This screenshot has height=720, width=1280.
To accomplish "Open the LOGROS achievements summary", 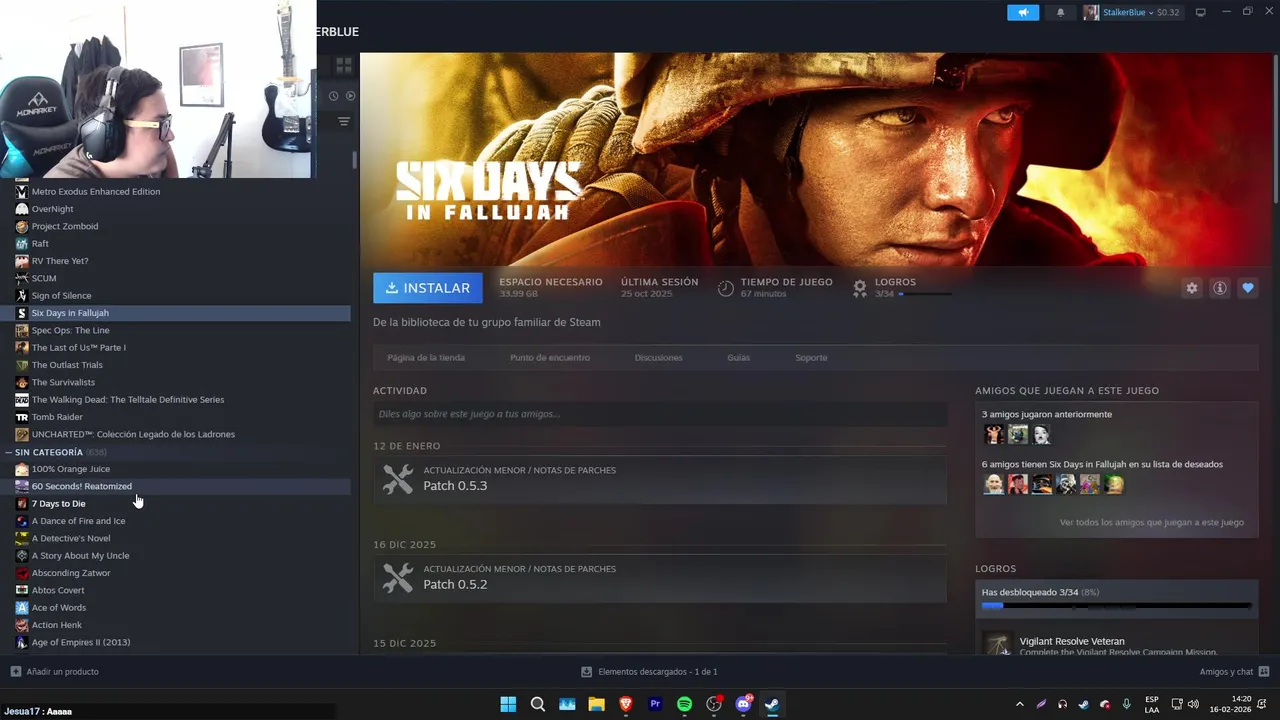I will pyautogui.click(x=901, y=288).
